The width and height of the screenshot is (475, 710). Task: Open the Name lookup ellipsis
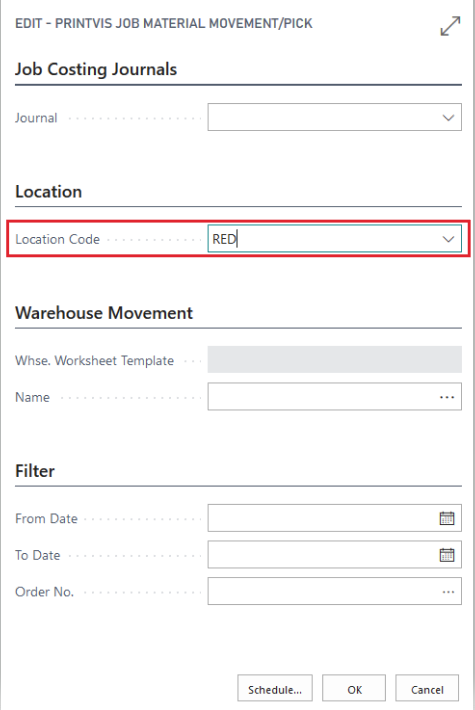point(447,397)
